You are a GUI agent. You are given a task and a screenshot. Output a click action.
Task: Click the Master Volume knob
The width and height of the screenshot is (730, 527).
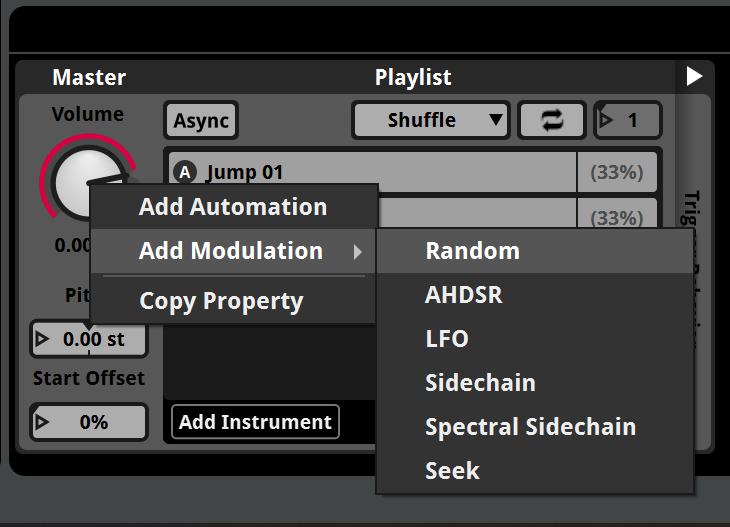pyautogui.click(x=80, y=180)
